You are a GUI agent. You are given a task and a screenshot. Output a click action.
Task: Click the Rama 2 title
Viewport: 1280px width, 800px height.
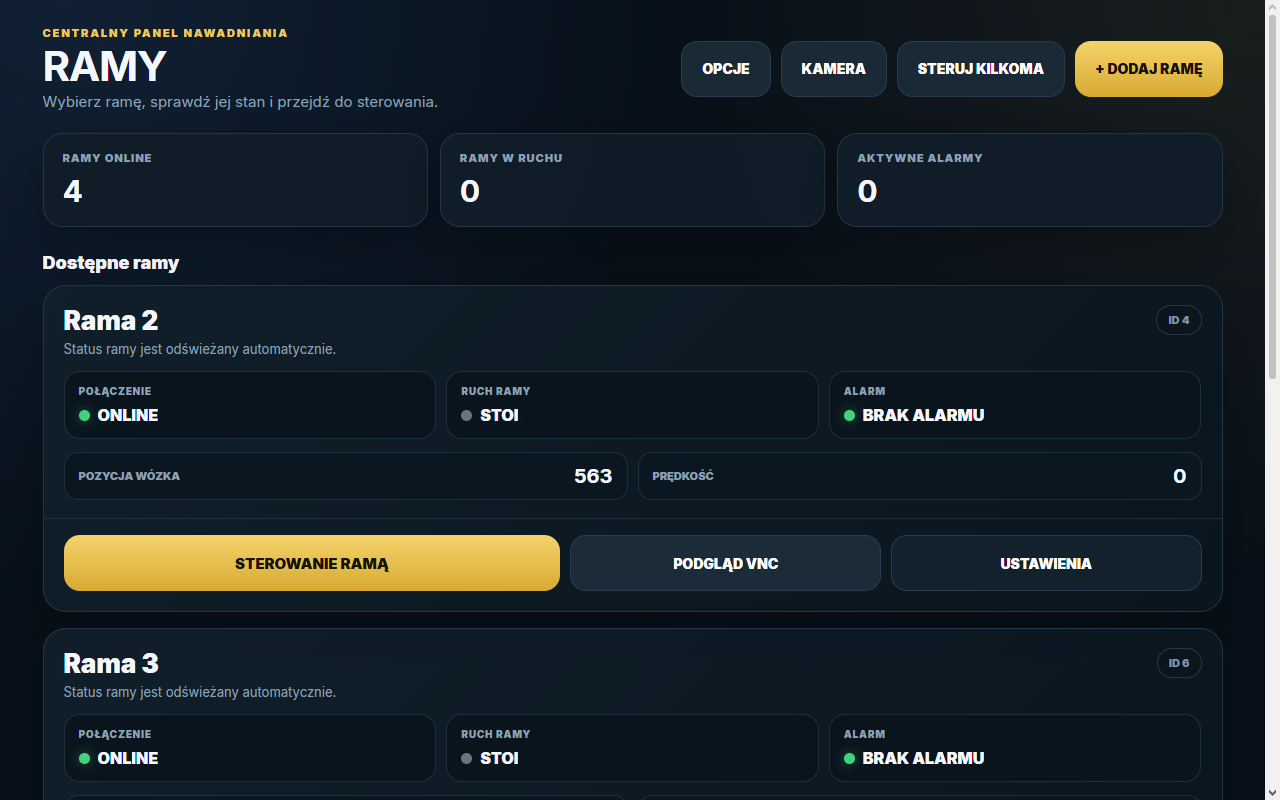tap(111, 320)
